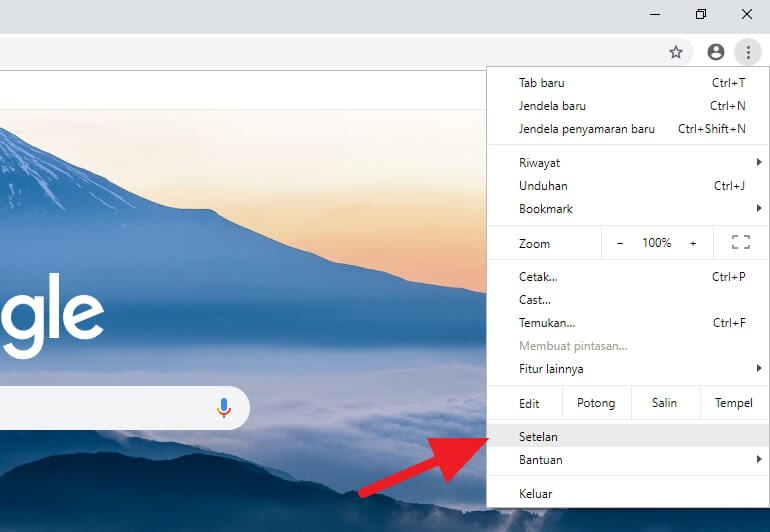Expand Fitur lainnya submenu
The image size is (770, 532).
point(628,369)
